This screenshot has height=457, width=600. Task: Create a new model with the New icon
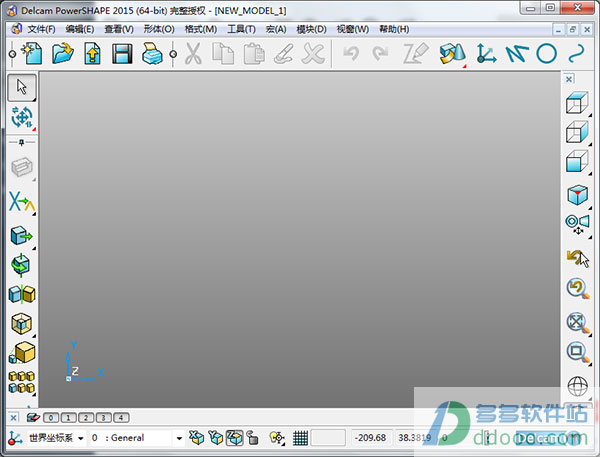coord(32,54)
